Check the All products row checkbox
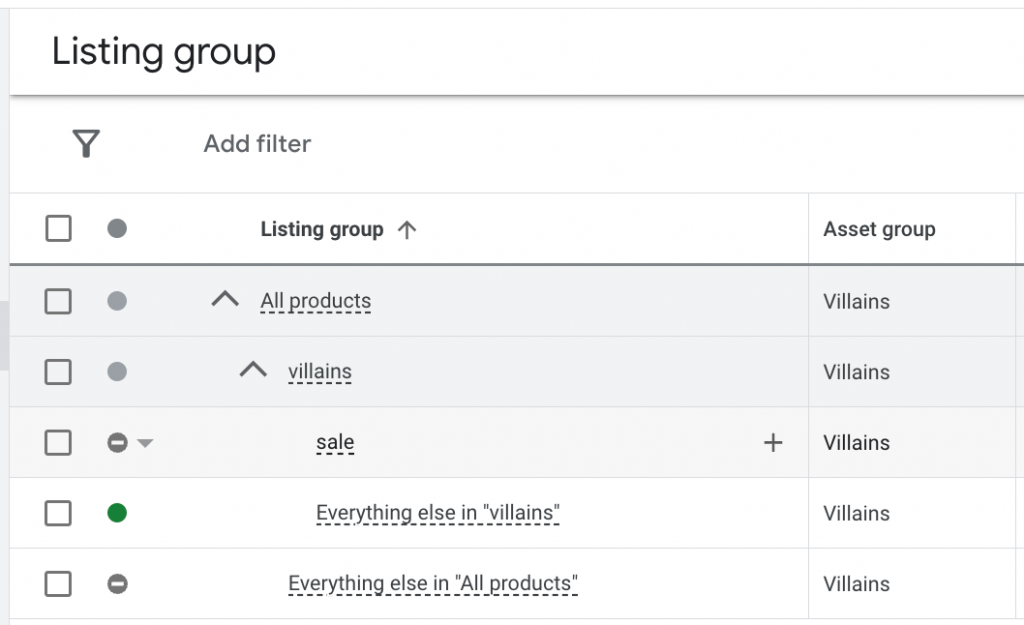 click(58, 301)
